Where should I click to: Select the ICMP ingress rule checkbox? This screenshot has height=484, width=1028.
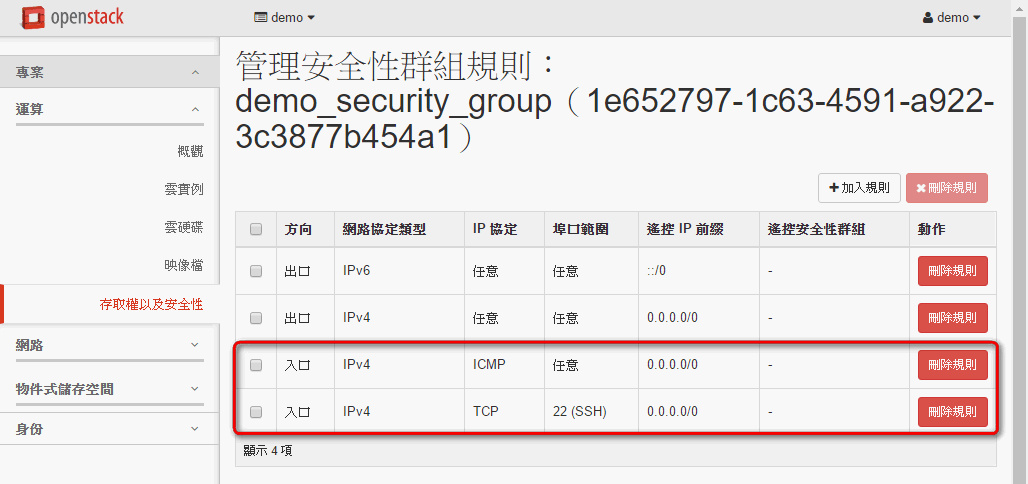256,365
